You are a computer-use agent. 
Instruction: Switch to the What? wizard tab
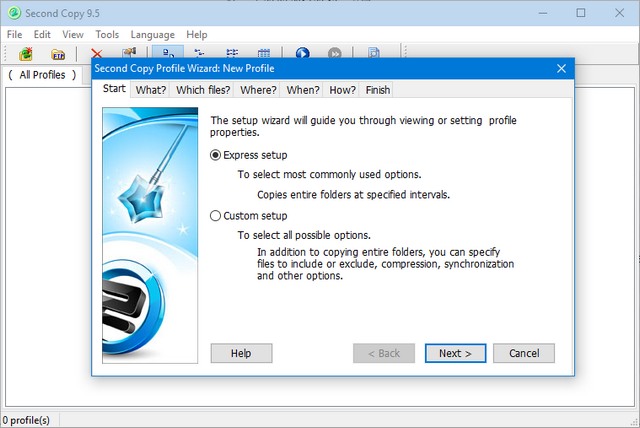(x=151, y=90)
